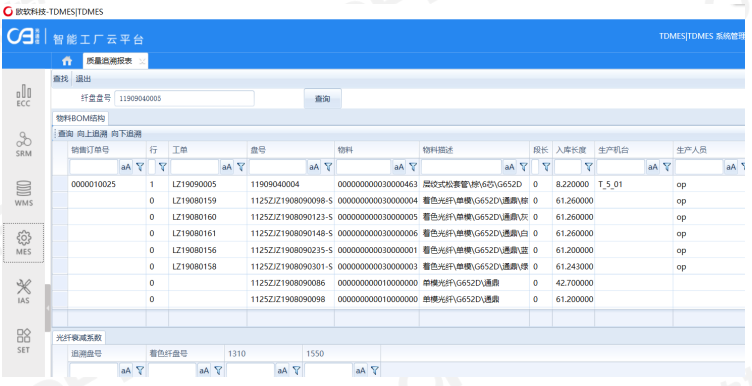Toggle aA case match for 物料描述
This screenshot has height=386, width=752.
(510, 167)
